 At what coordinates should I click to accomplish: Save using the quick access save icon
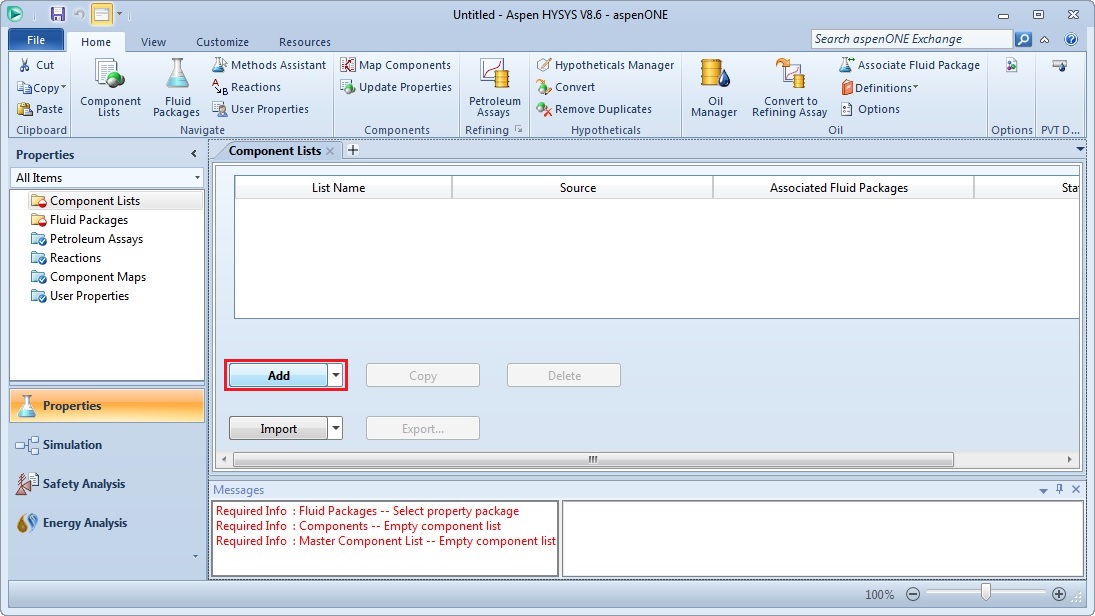click(x=57, y=14)
